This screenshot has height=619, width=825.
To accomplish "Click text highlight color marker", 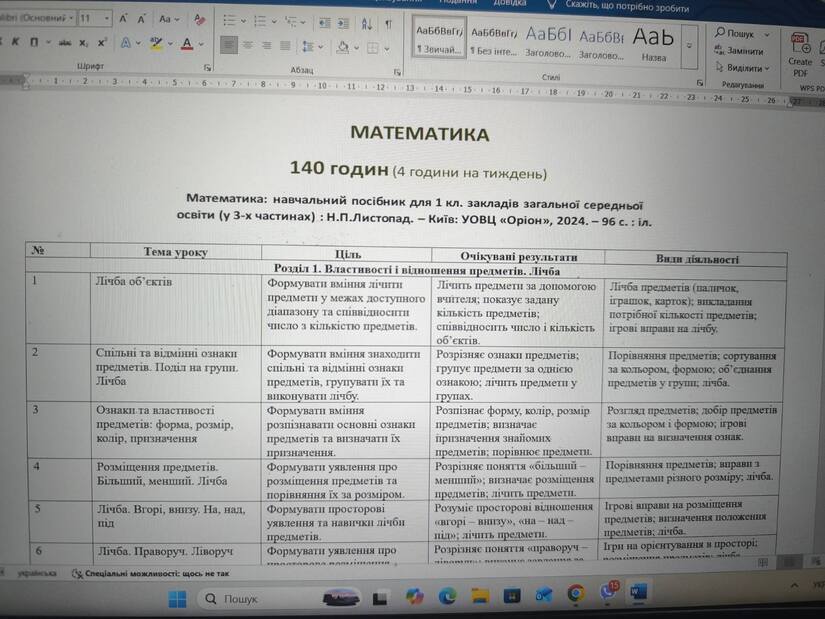I will (156, 43).
